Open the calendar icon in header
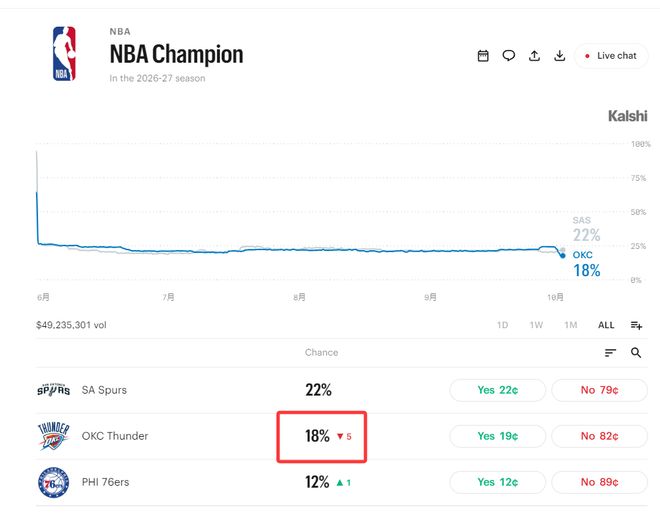Image resolution: width=660 pixels, height=515 pixels. click(483, 56)
